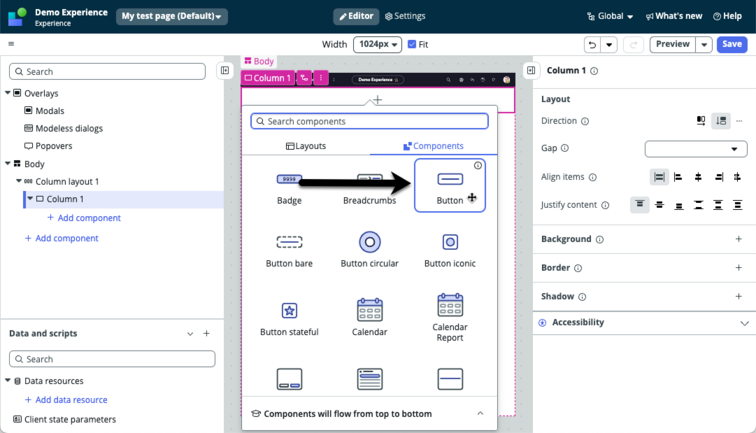Select the Breadcrumbs component
The height and width of the screenshot is (433, 756).
(x=369, y=188)
